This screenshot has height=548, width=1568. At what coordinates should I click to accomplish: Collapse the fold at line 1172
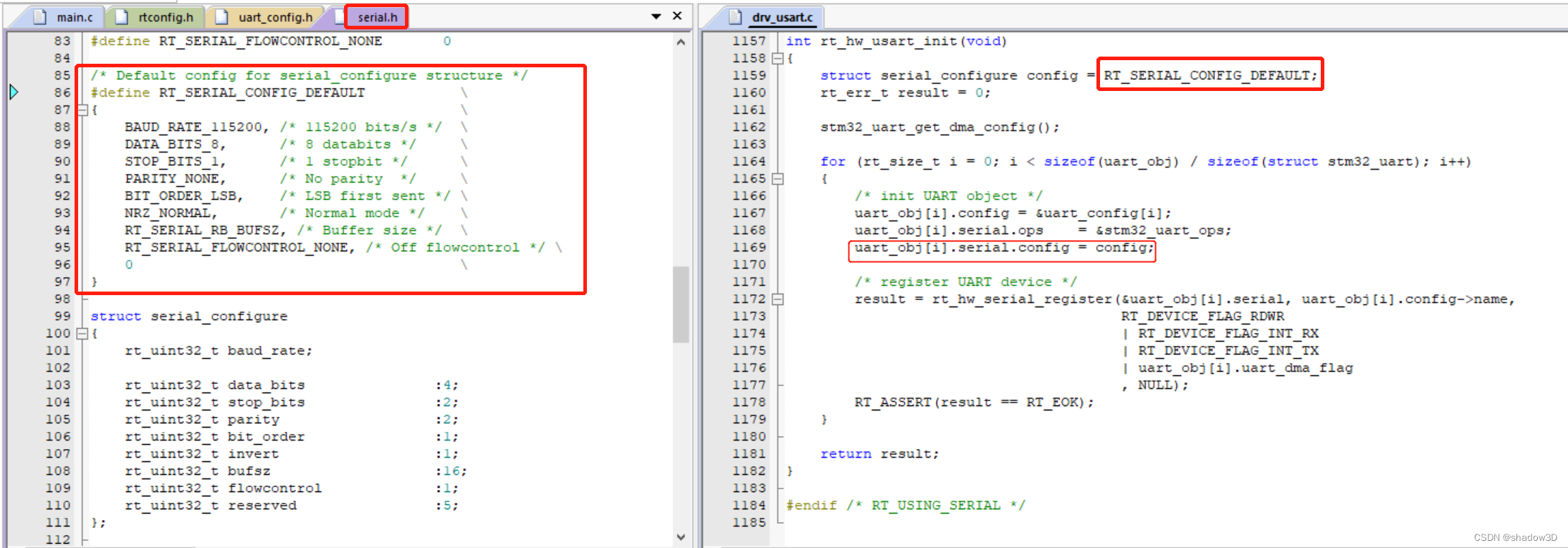coord(778,299)
